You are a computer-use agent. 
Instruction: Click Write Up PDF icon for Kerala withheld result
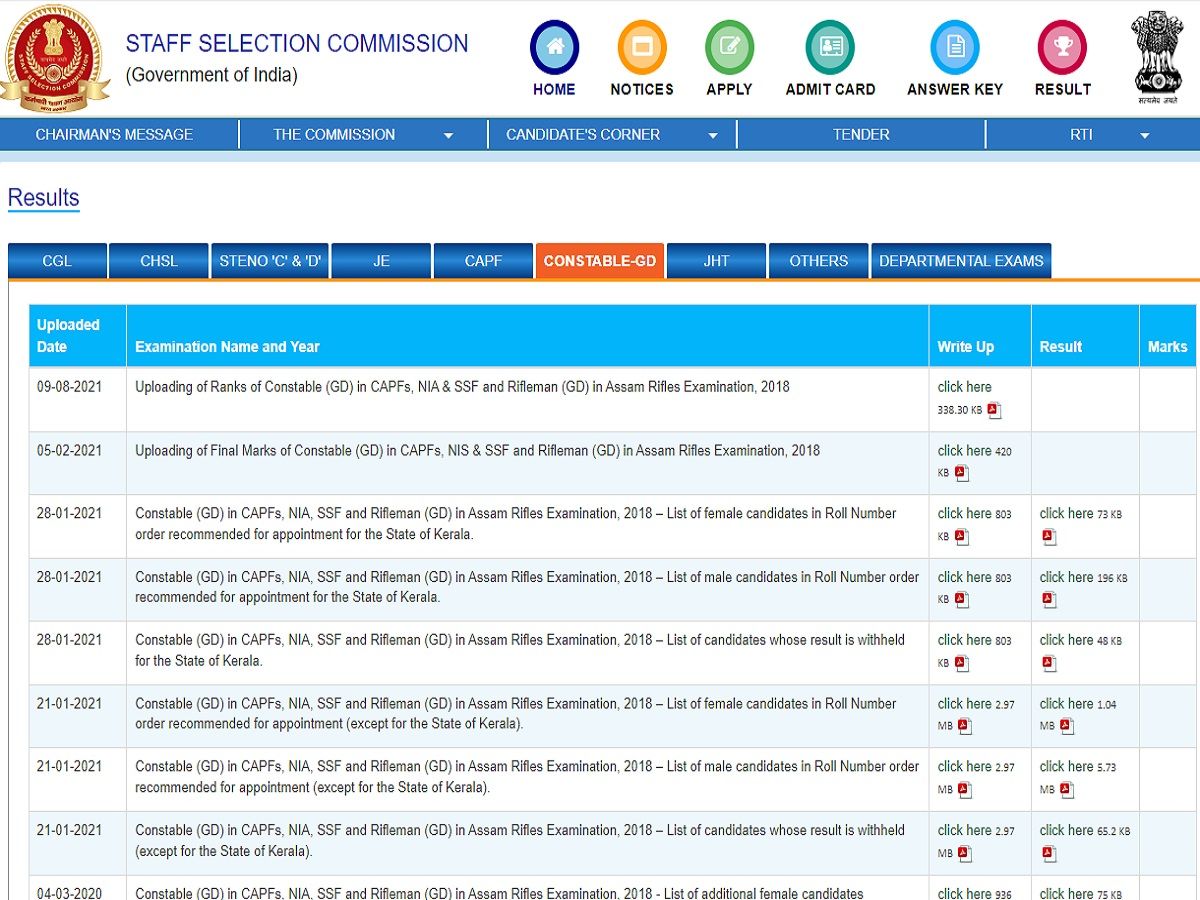point(961,663)
